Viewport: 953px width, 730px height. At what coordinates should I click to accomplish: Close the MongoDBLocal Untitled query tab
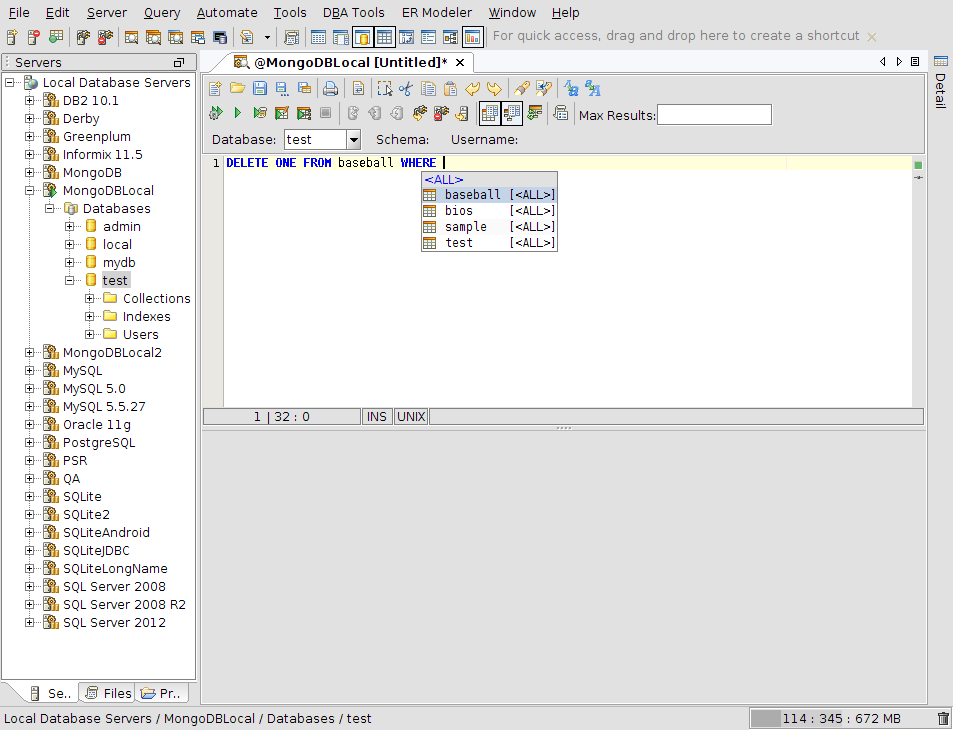tap(460, 63)
